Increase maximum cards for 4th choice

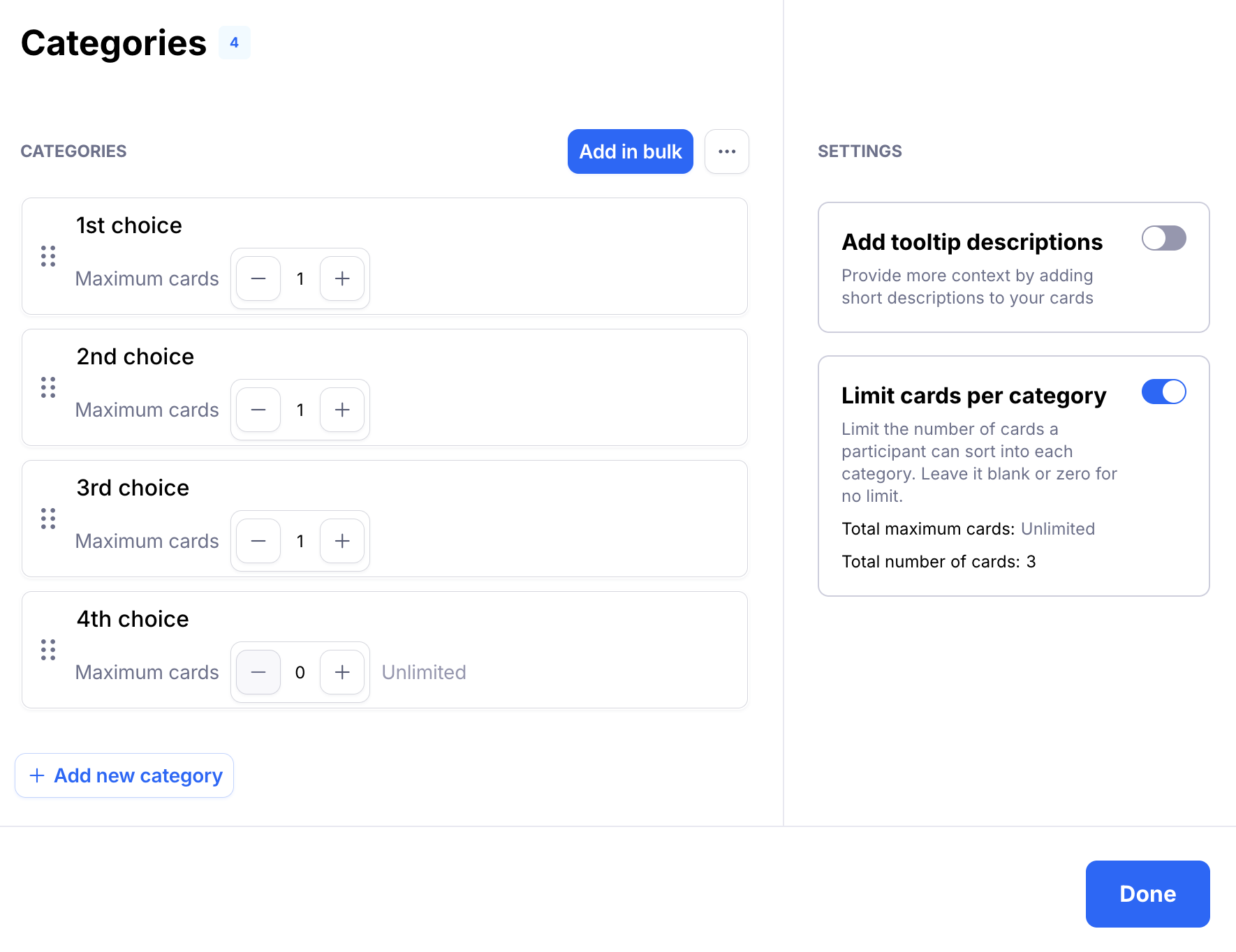(x=342, y=672)
